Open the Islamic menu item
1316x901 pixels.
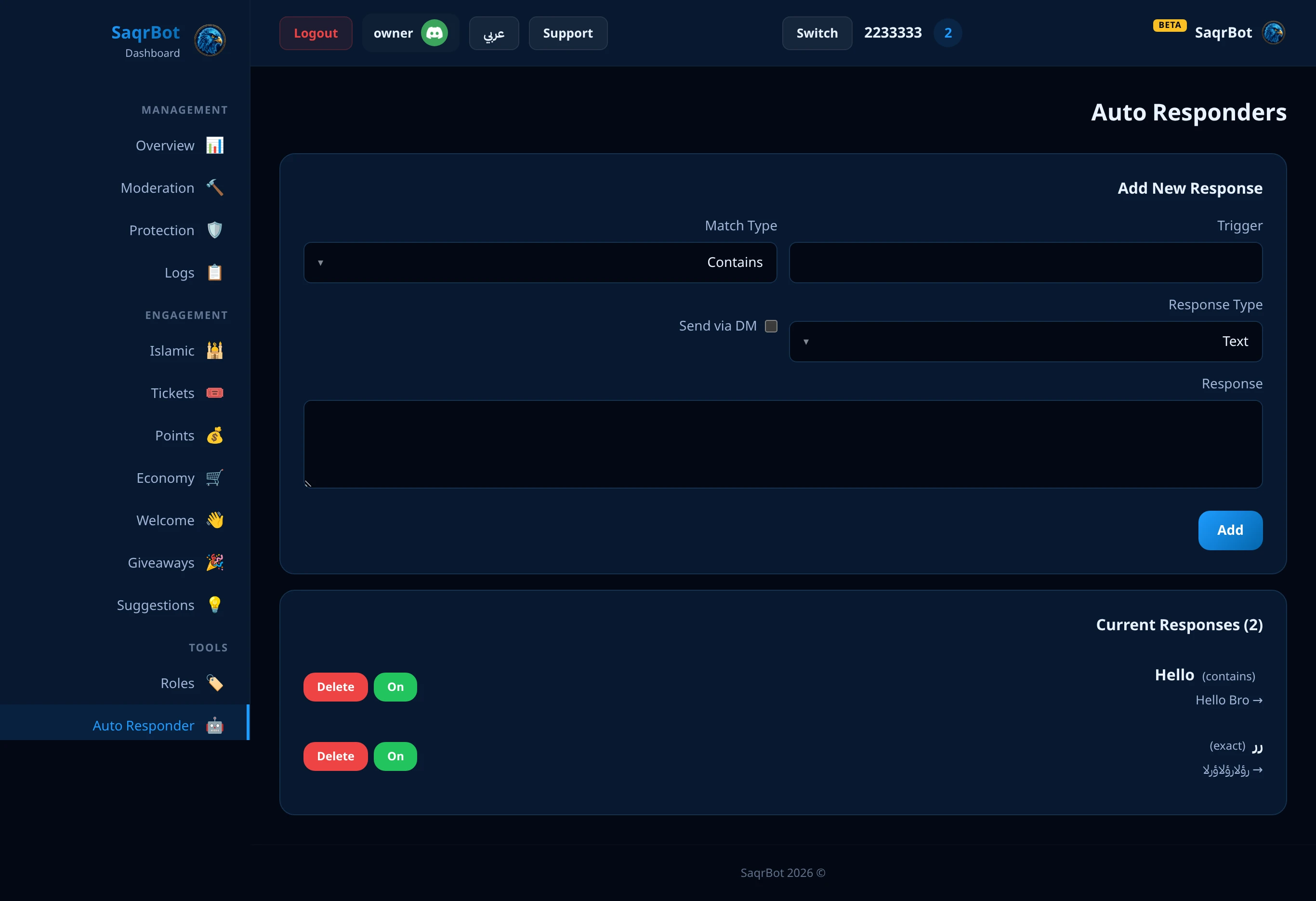(125, 351)
